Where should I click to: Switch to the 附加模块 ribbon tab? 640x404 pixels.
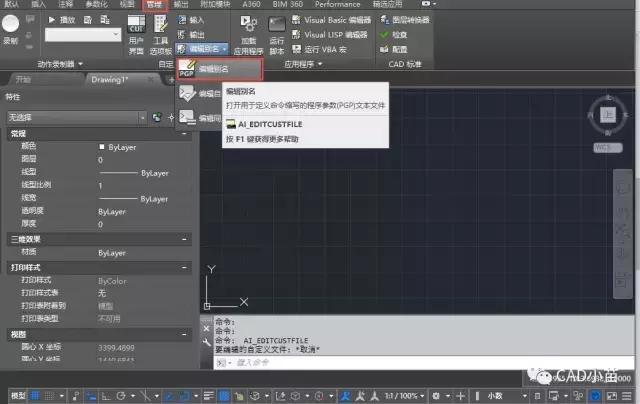[x=216, y=4]
